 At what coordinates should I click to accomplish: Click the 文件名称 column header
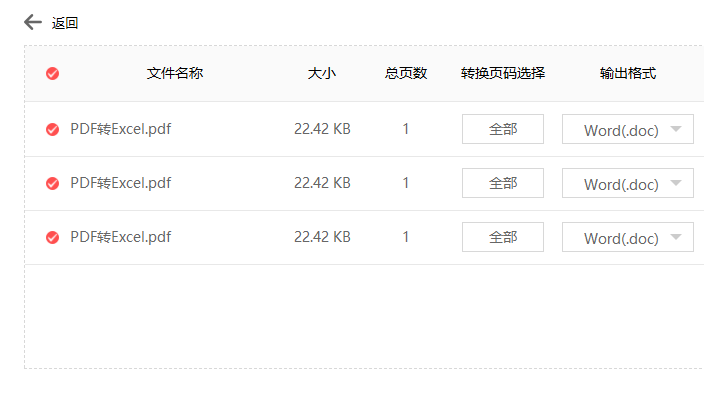(175, 73)
